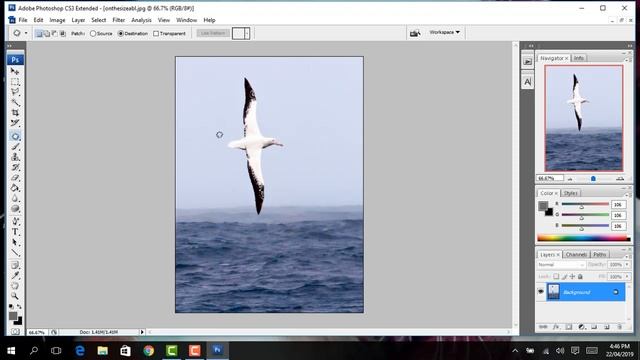Select the Pen tool
The height and width of the screenshot is (360, 640).
[x=15, y=221]
